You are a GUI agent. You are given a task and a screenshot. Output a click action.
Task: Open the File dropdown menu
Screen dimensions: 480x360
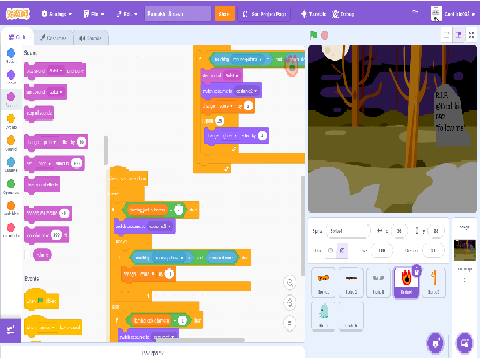[x=94, y=14]
